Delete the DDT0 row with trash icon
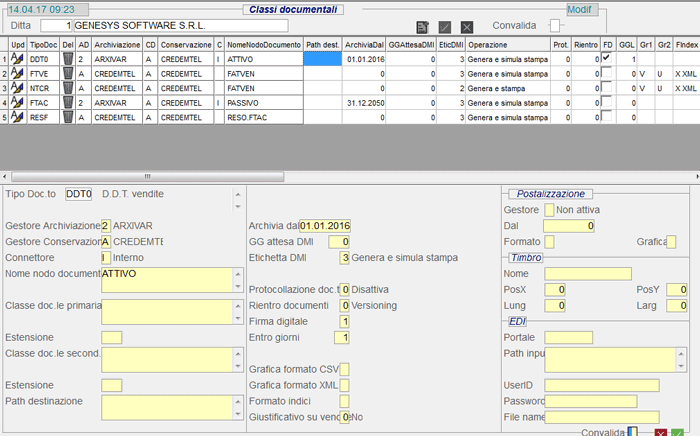The image size is (700, 436). 68,59
